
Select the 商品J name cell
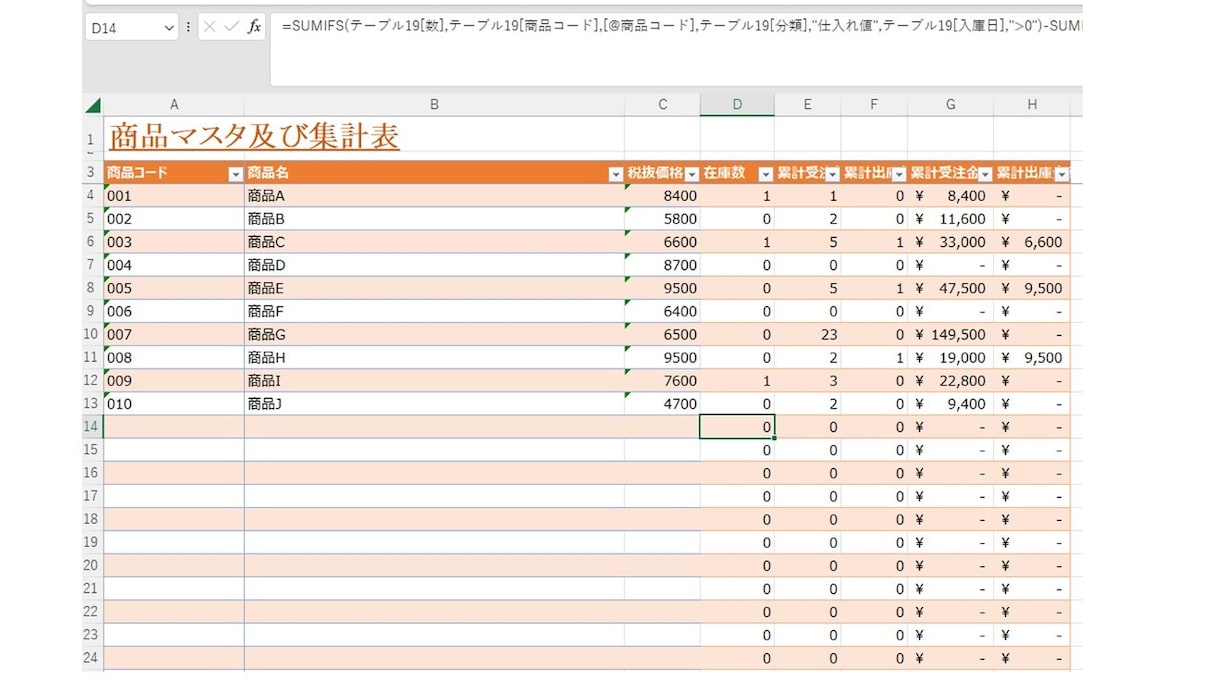pyautogui.click(x=434, y=404)
